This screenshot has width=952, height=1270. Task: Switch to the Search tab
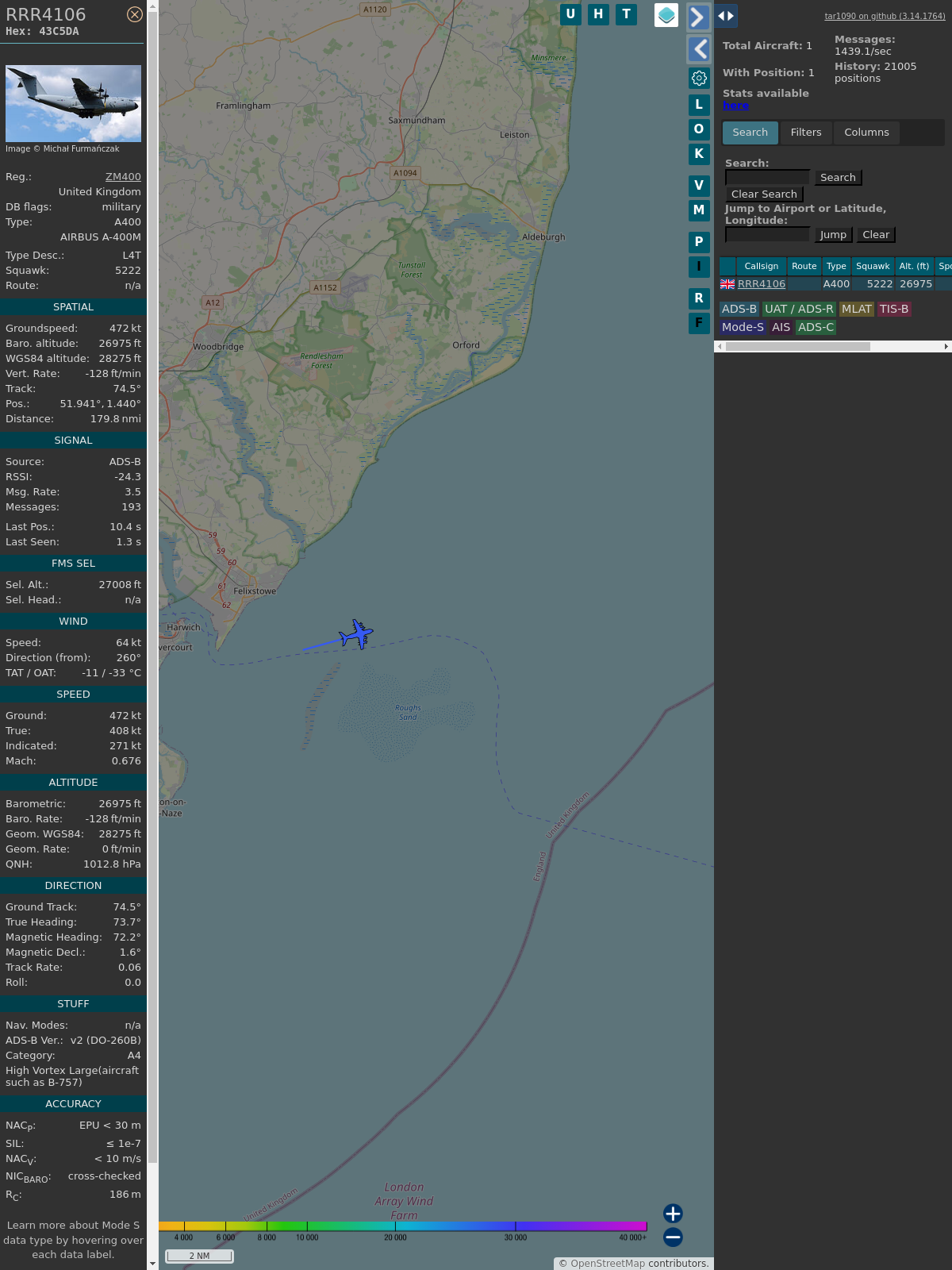pyautogui.click(x=750, y=133)
